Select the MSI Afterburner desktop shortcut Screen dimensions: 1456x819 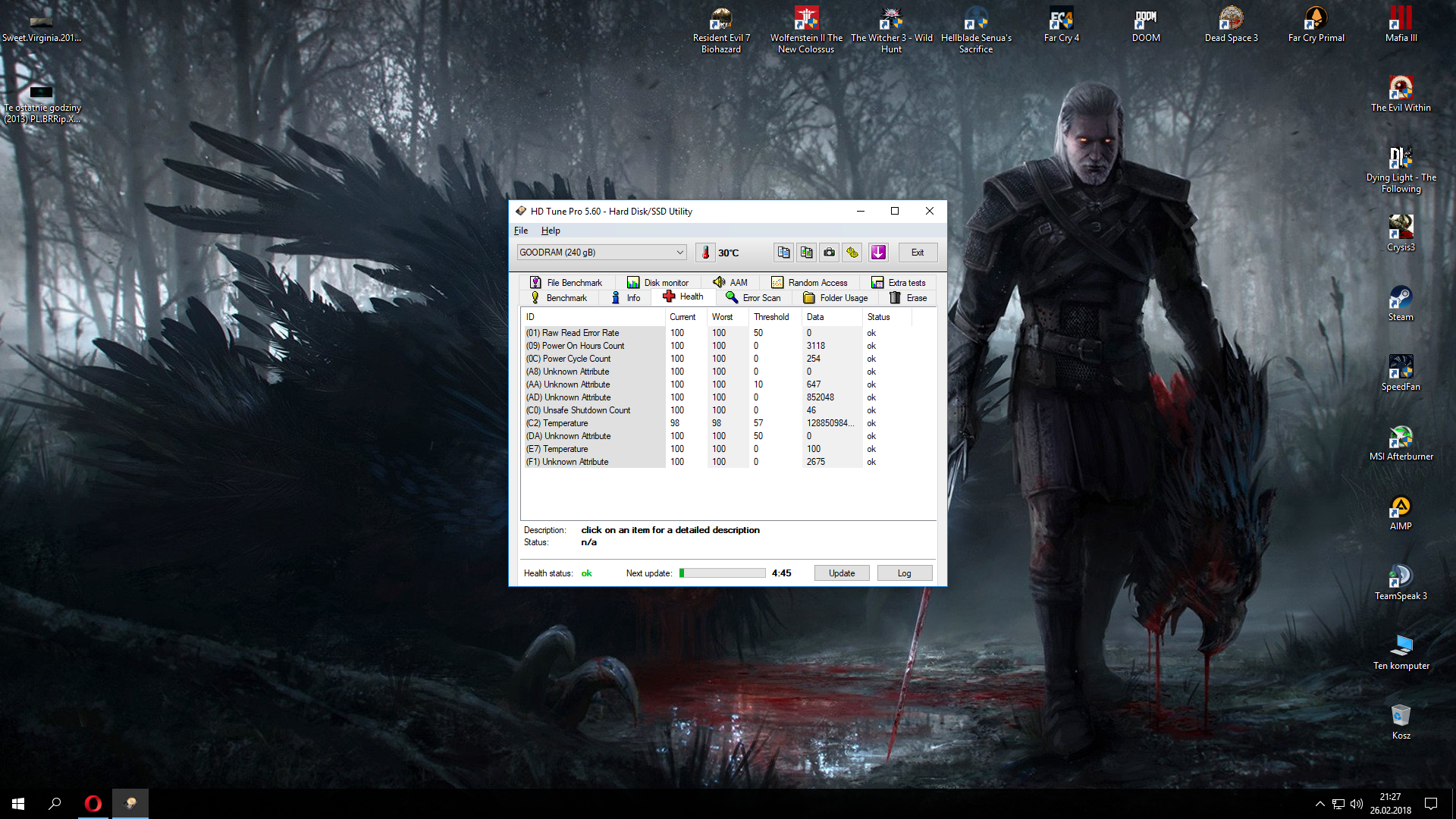(x=1401, y=443)
